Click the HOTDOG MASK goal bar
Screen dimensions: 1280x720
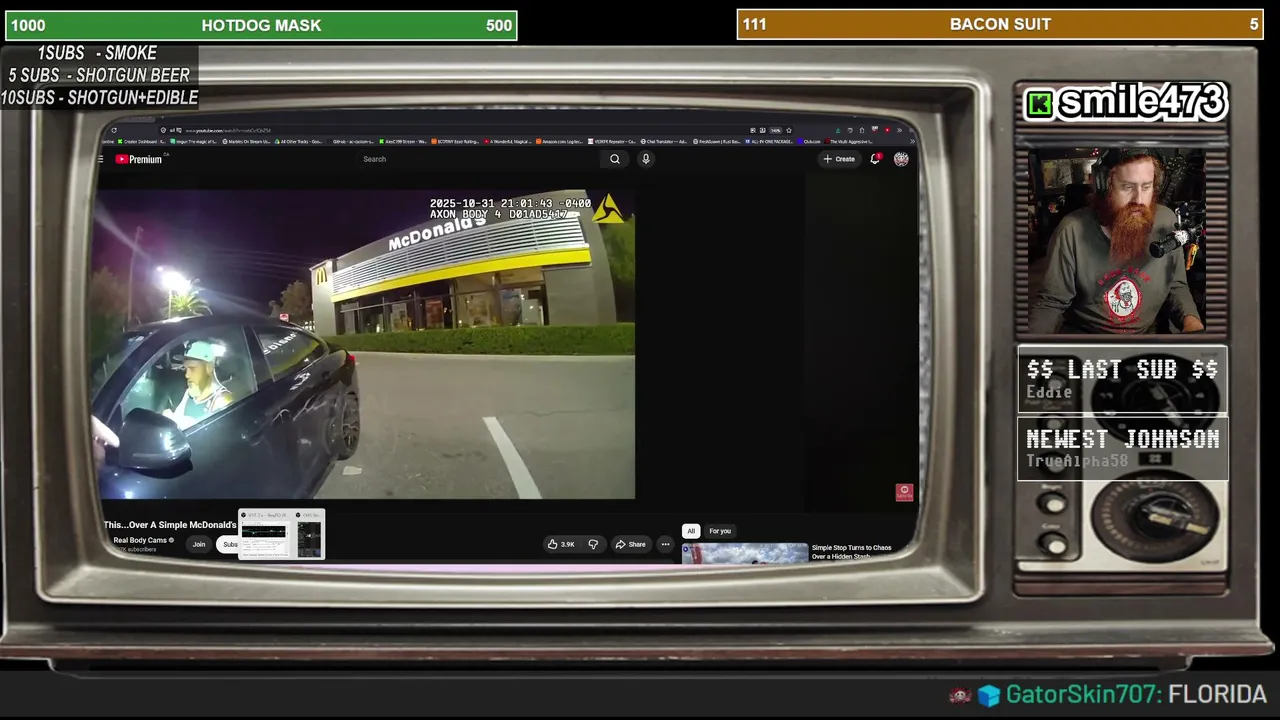(261, 25)
